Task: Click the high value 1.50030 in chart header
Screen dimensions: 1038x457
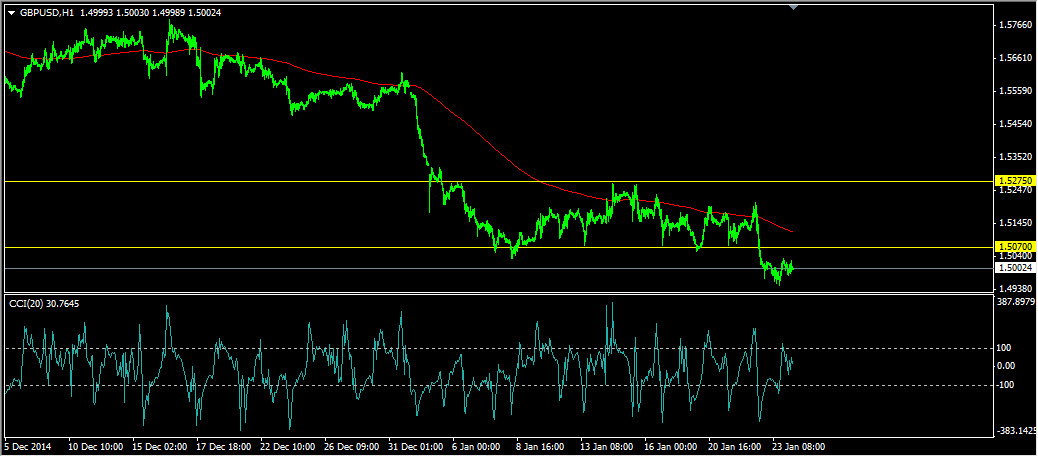Action: [x=132, y=13]
